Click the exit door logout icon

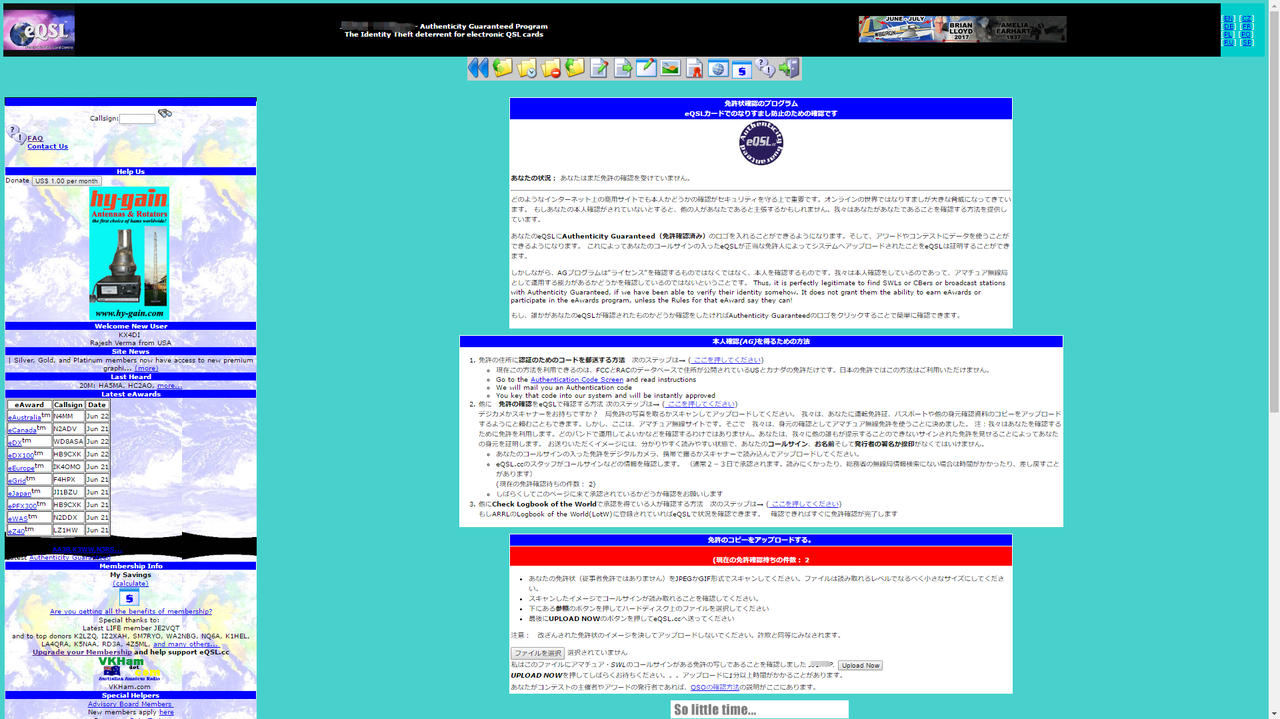click(x=789, y=68)
